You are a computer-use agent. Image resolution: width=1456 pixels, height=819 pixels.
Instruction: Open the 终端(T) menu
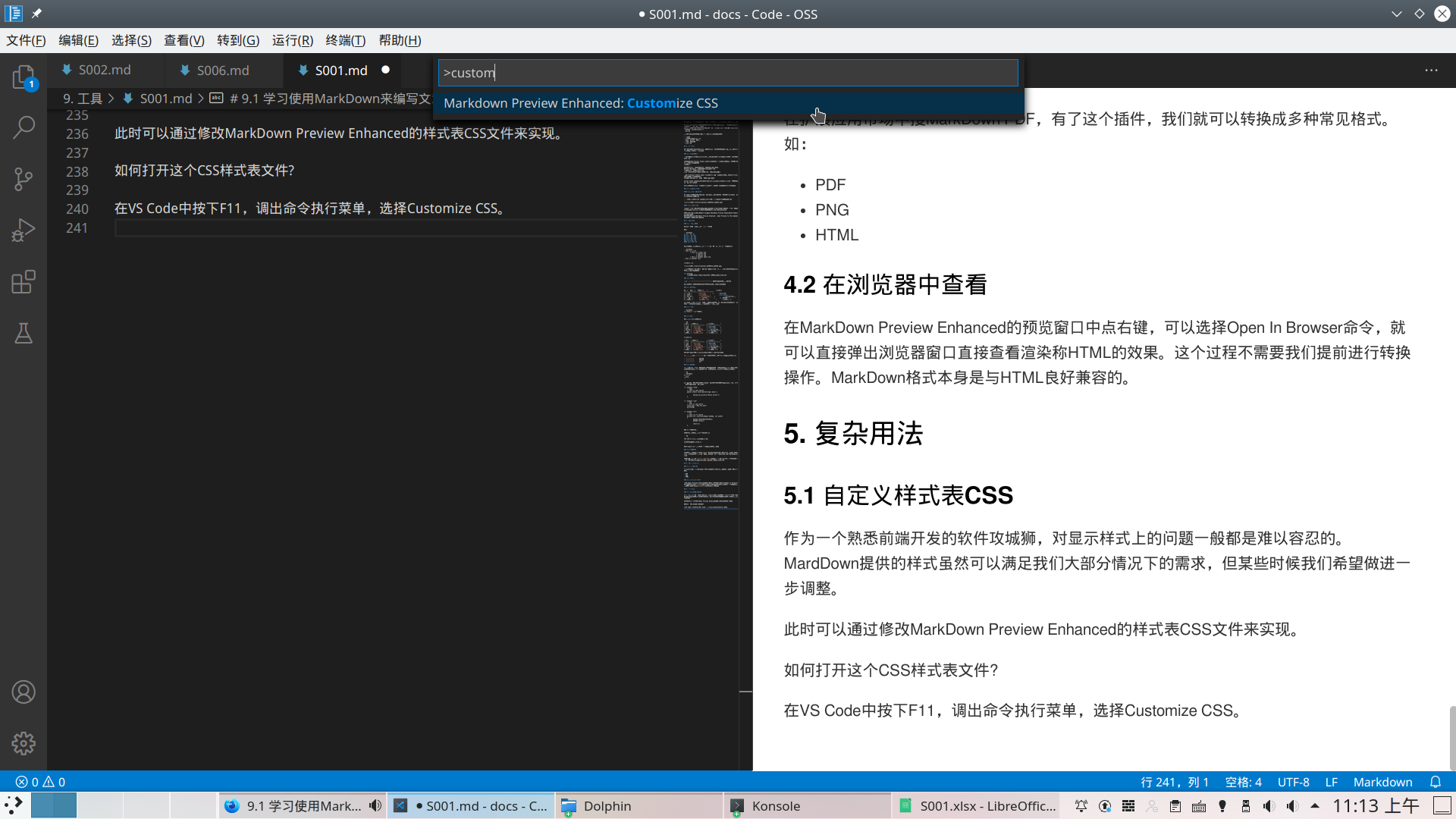click(345, 40)
